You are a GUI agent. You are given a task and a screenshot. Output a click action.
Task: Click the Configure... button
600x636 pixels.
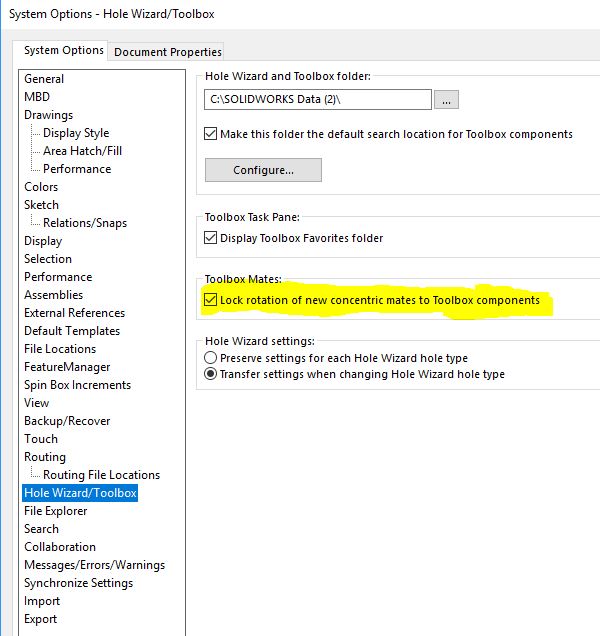click(x=263, y=170)
